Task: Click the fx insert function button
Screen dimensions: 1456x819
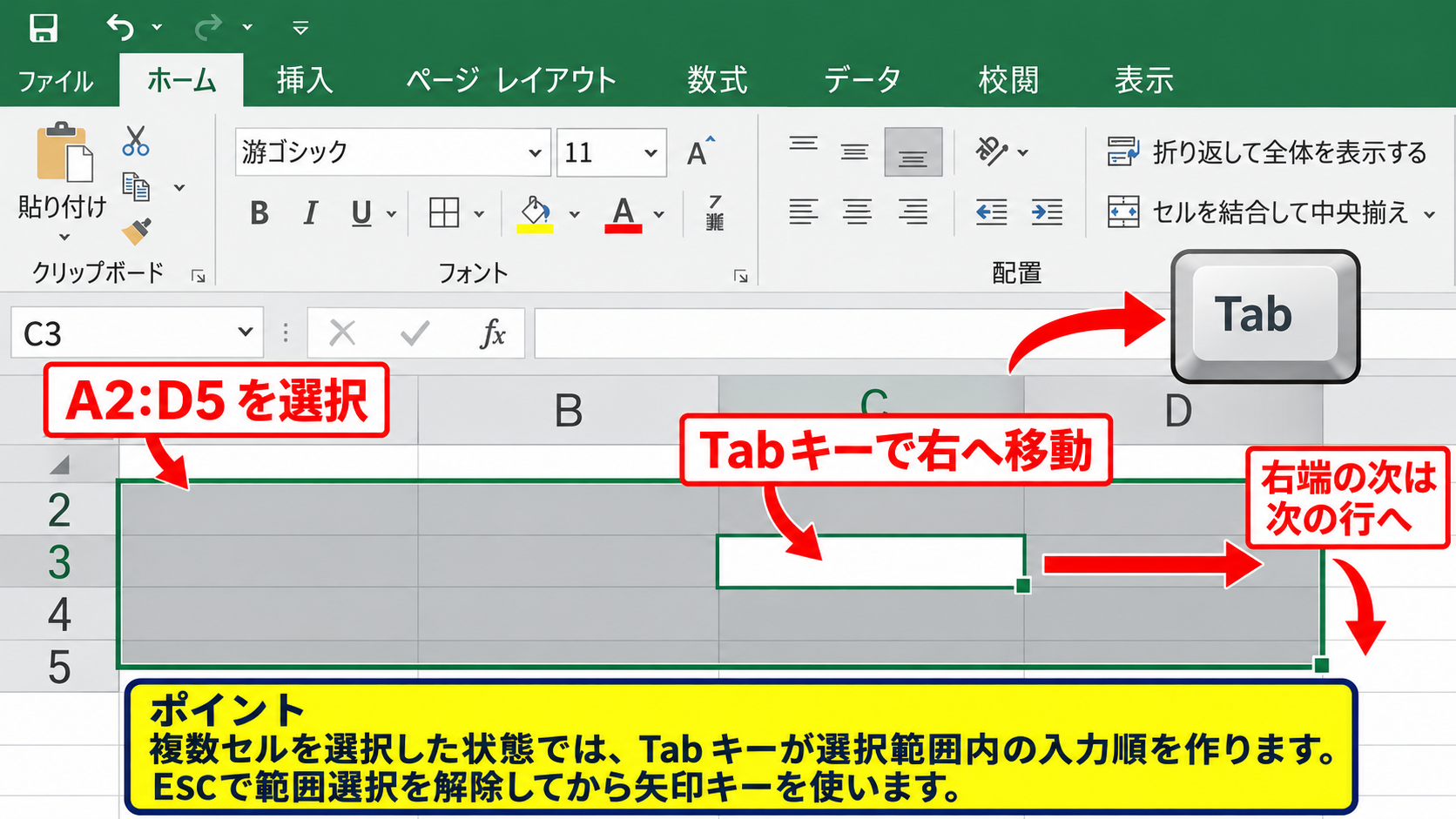Action: coord(493,332)
